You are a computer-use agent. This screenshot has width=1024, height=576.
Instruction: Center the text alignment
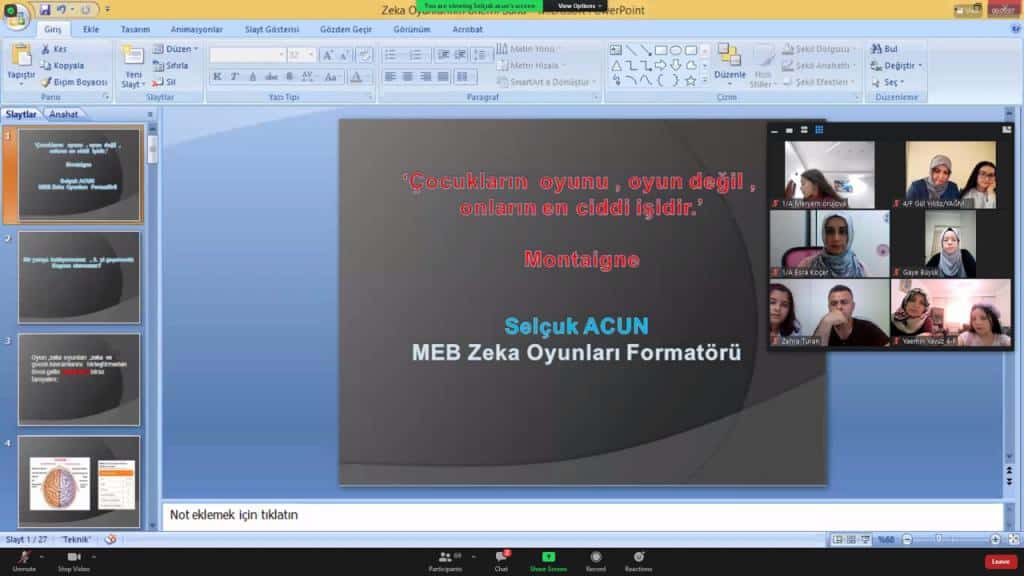(408, 77)
